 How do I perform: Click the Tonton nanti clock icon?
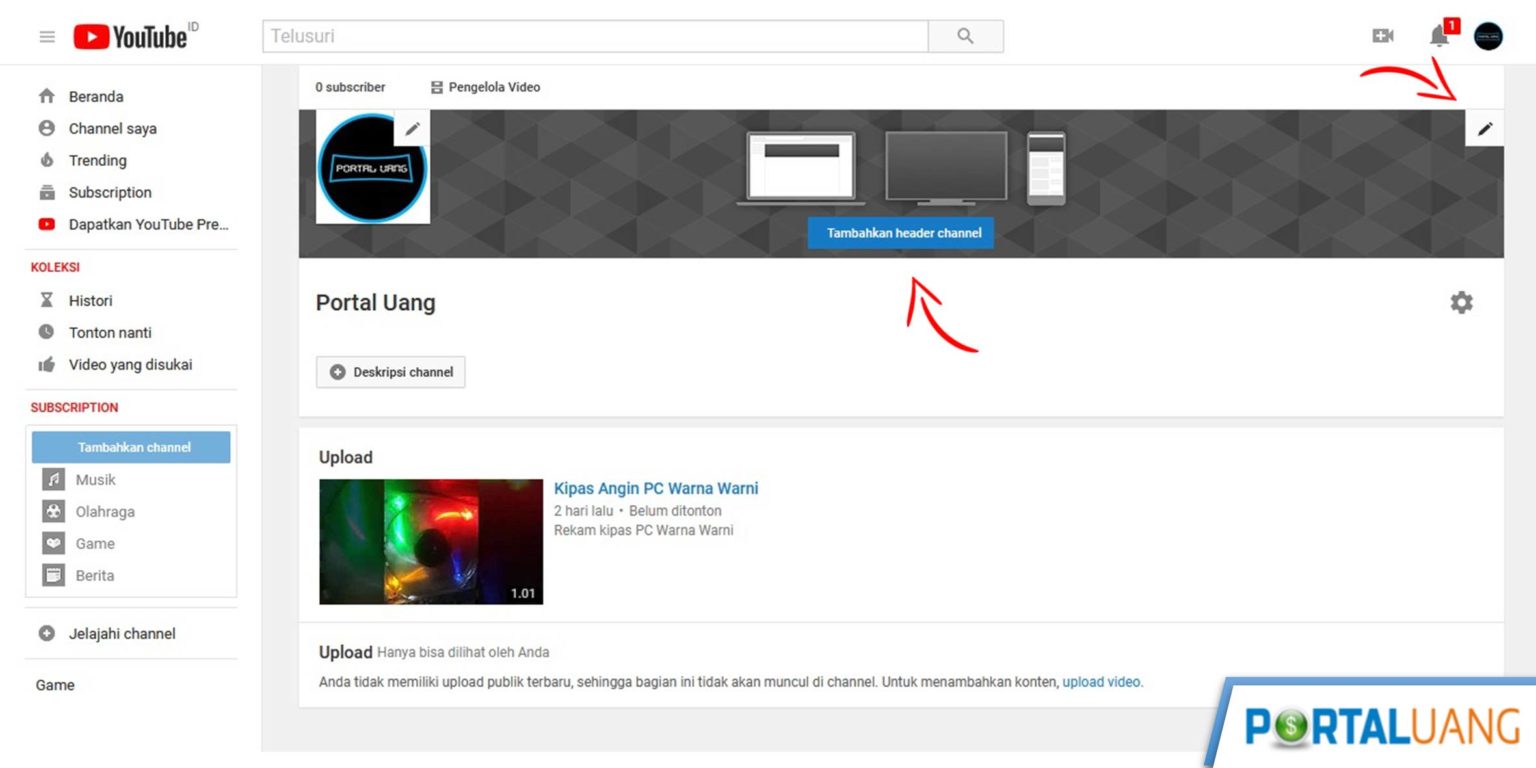click(x=46, y=332)
